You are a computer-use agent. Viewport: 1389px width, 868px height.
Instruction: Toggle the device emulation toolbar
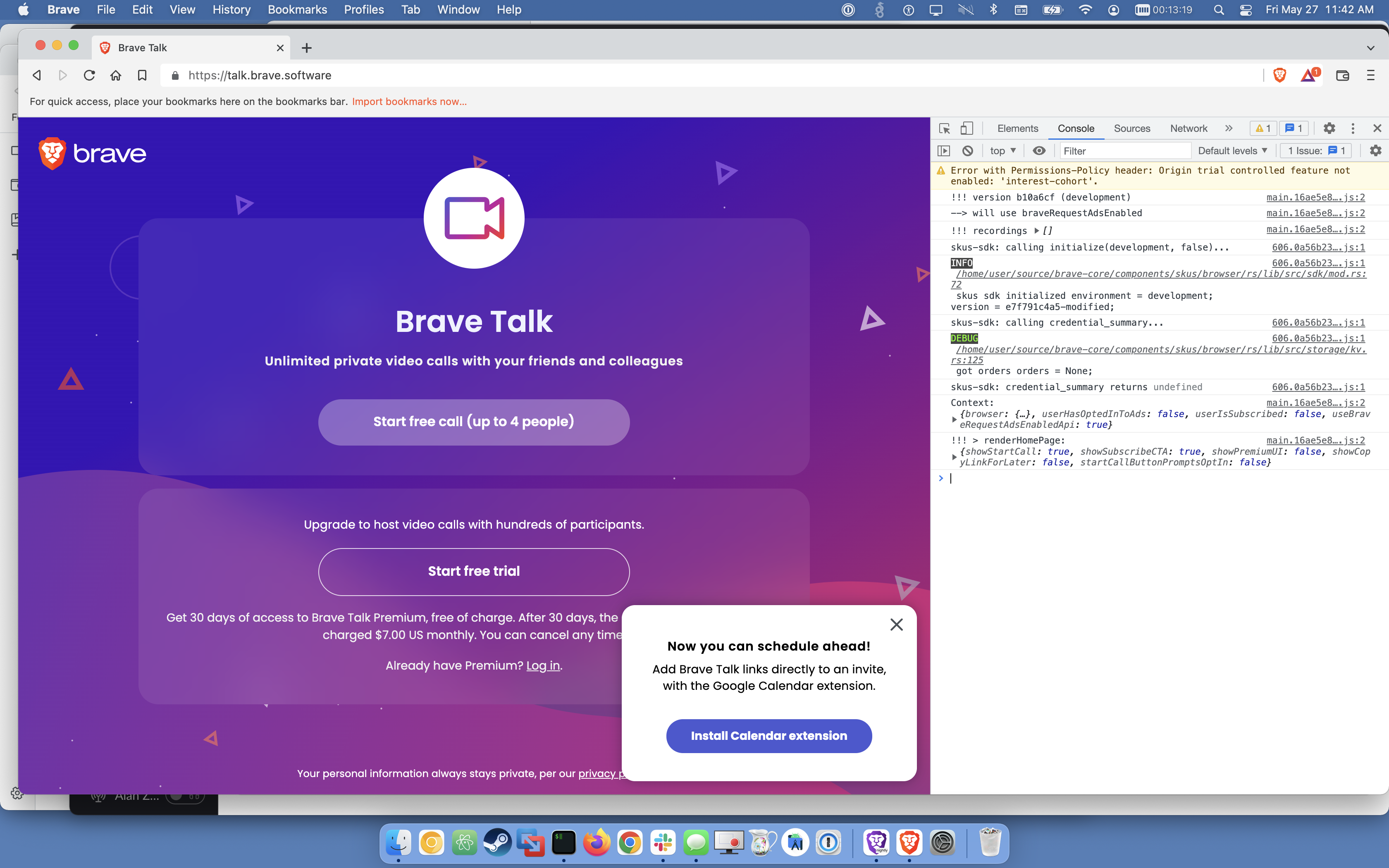[x=967, y=129]
